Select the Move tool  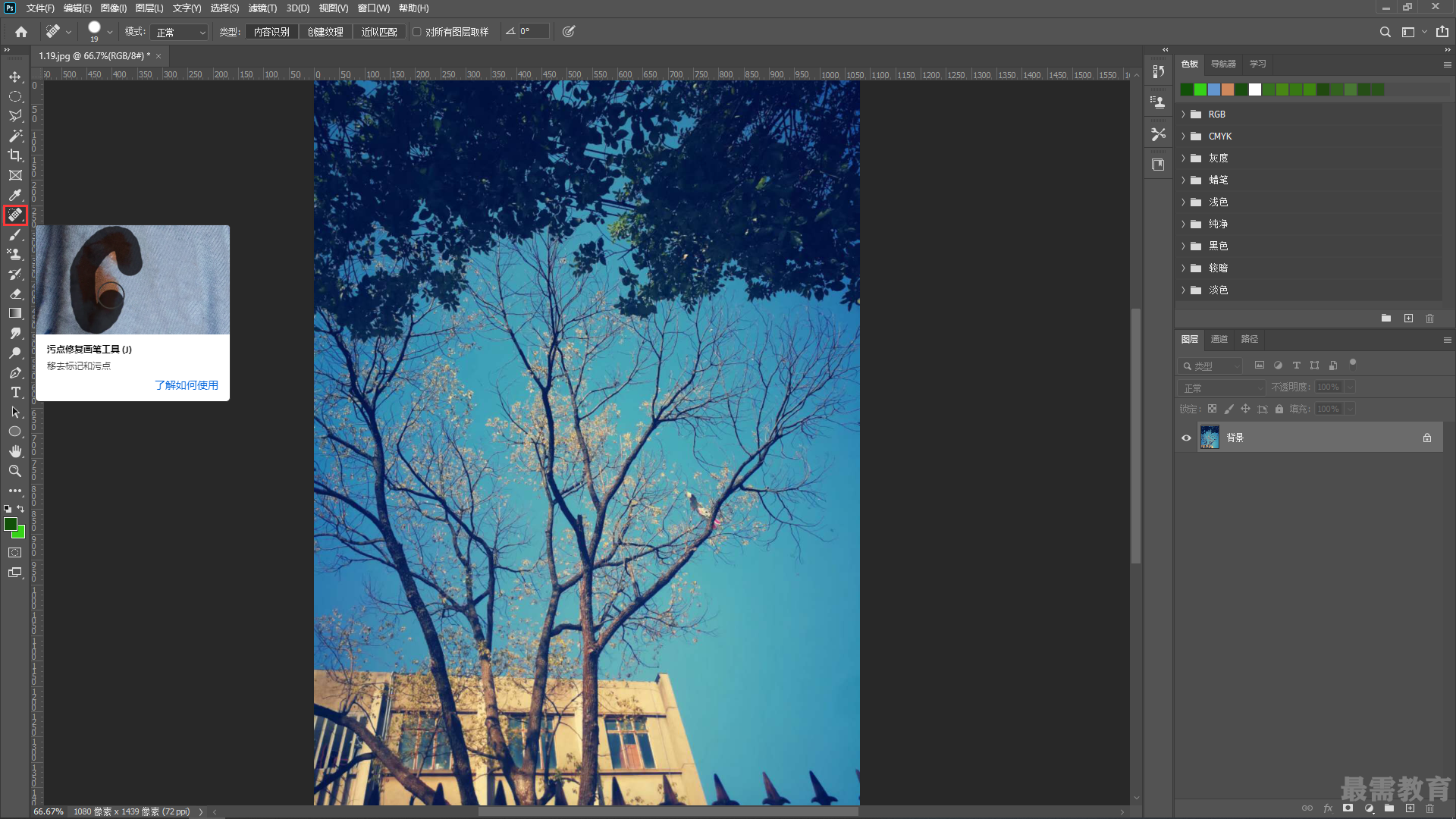pyautogui.click(x=15, y=77)
